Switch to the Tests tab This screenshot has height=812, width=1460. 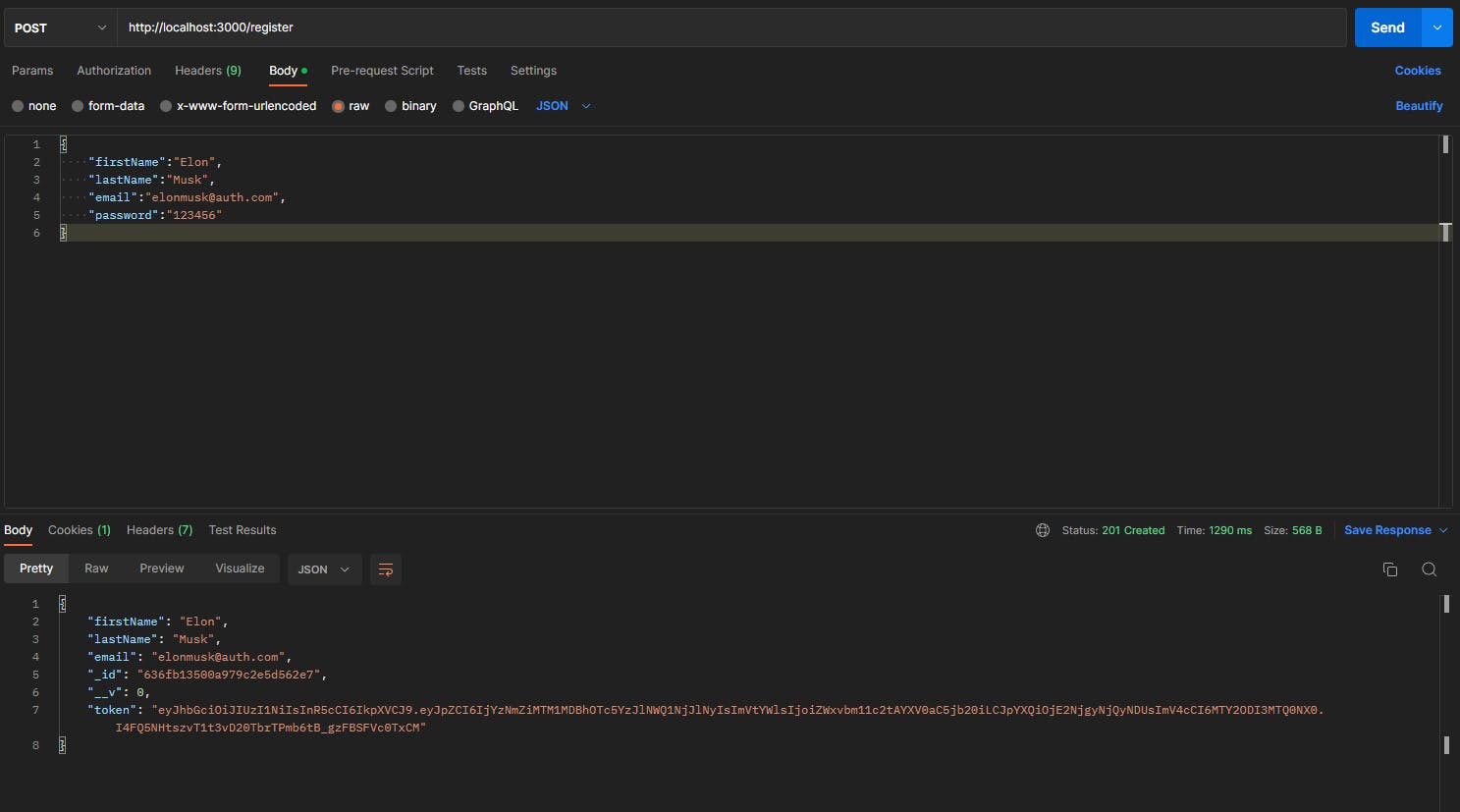(x=472, y=71)
